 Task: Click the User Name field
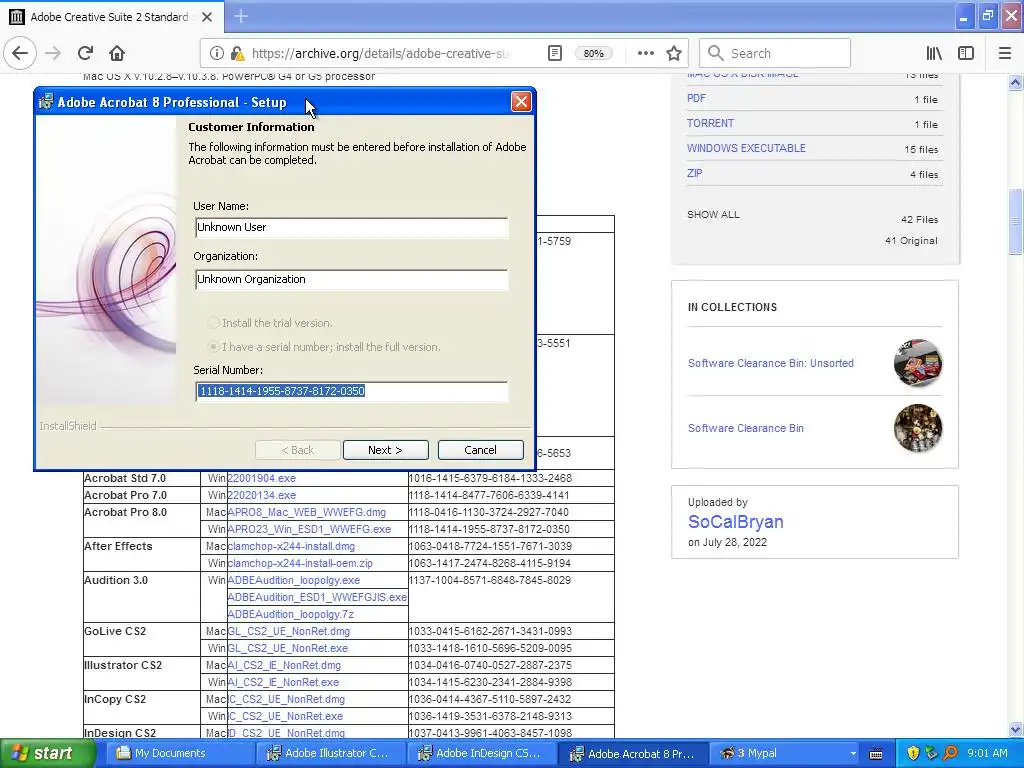[351, 227]
